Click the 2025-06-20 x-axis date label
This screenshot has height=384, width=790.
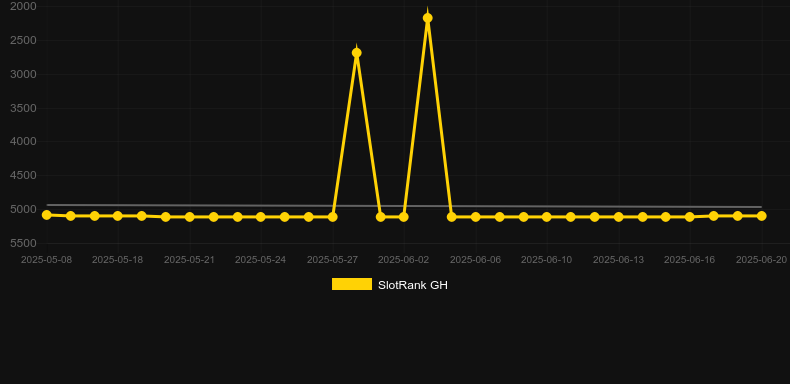coord(761,260)
